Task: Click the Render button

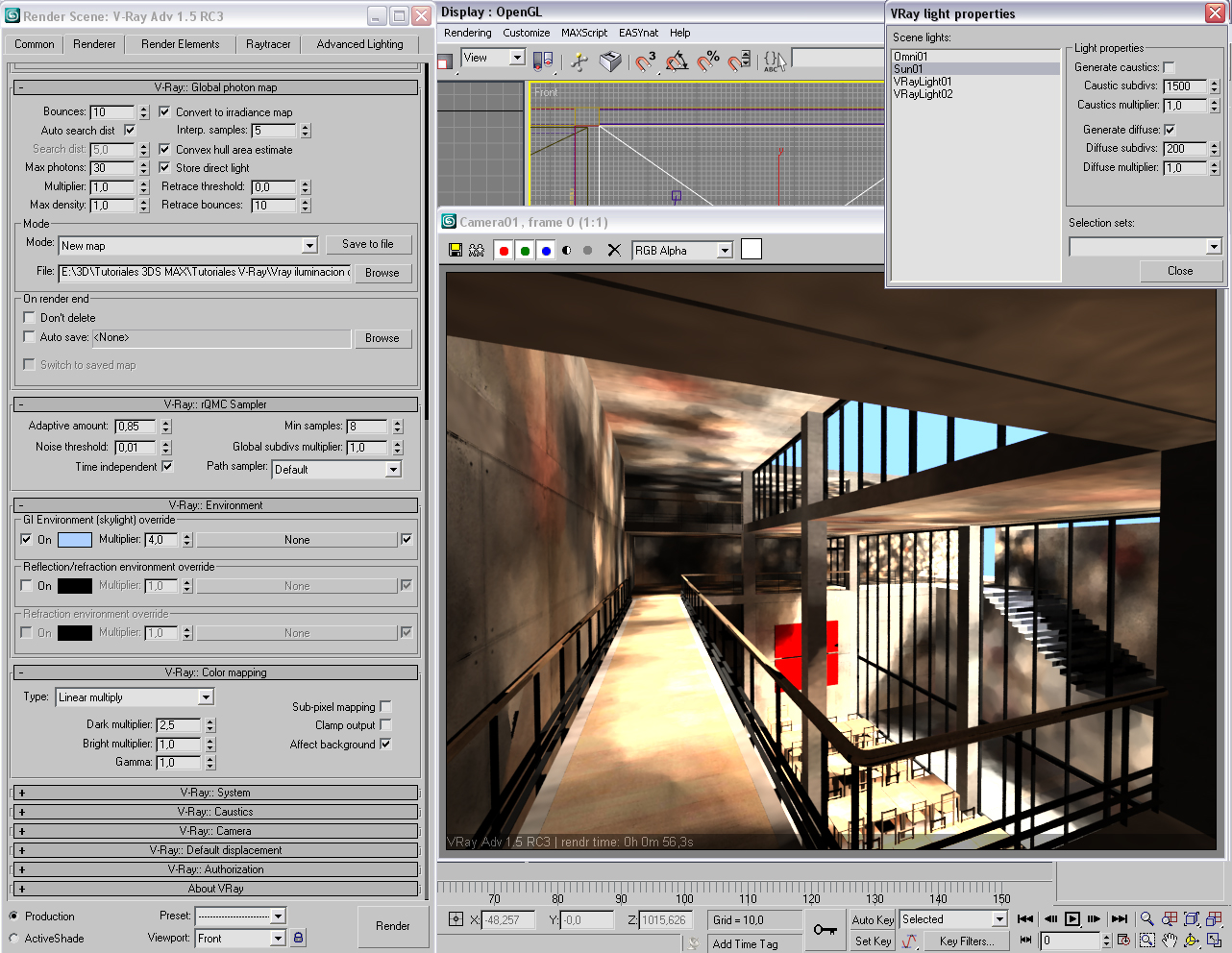Action: [x=392, y=926]
